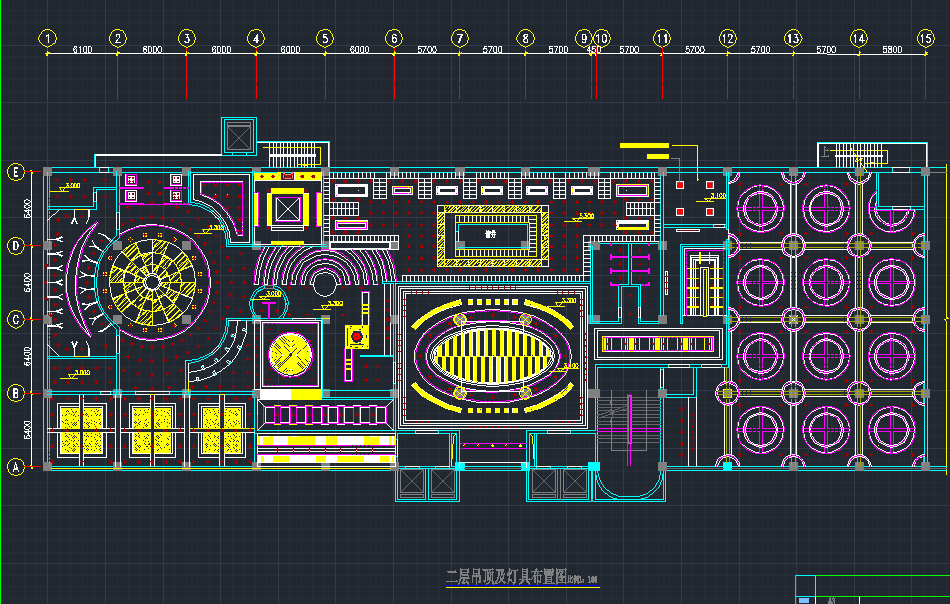Select grid axis bubble number 15
The width and height of the screenshot is (950, 604).
click(925, 38)
